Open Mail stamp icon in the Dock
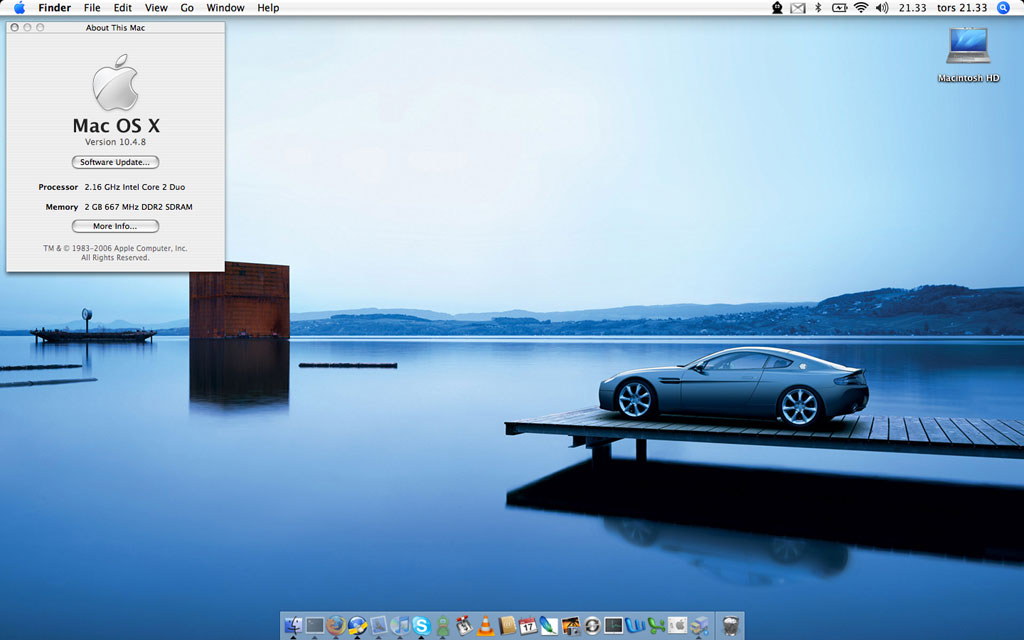 (379, 626)
